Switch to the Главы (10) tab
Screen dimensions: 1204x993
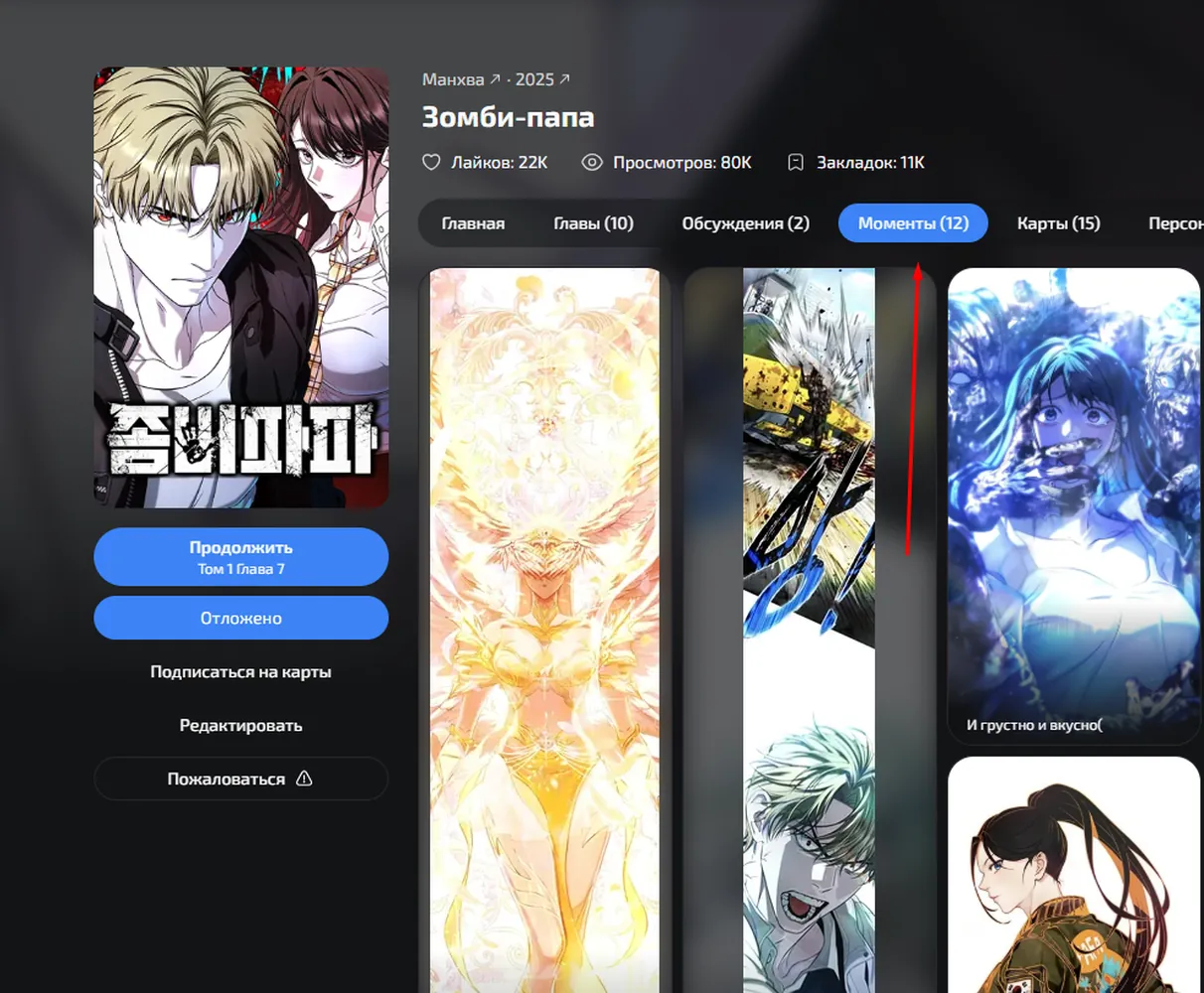(x=593, y=223)
